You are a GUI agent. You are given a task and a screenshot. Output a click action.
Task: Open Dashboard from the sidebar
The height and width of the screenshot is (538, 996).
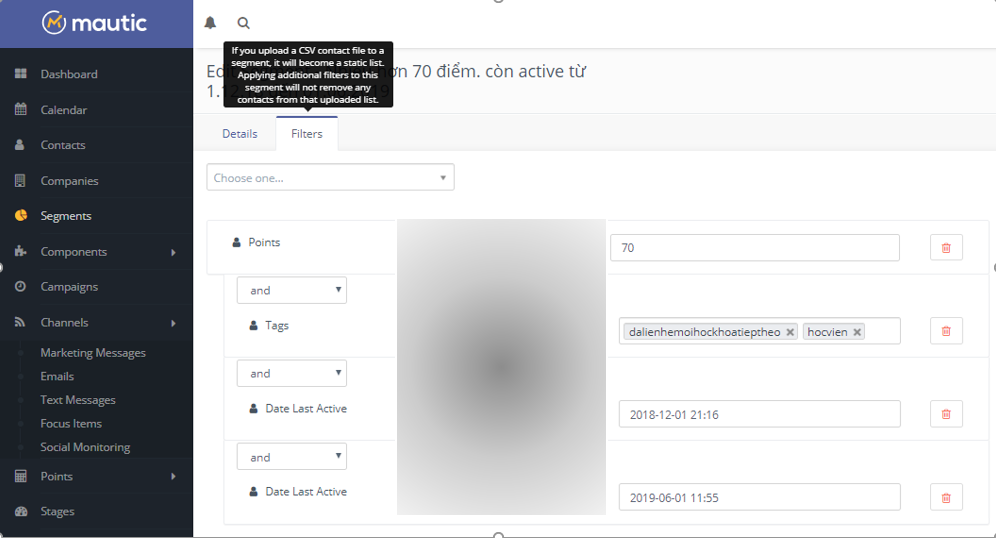68,74
